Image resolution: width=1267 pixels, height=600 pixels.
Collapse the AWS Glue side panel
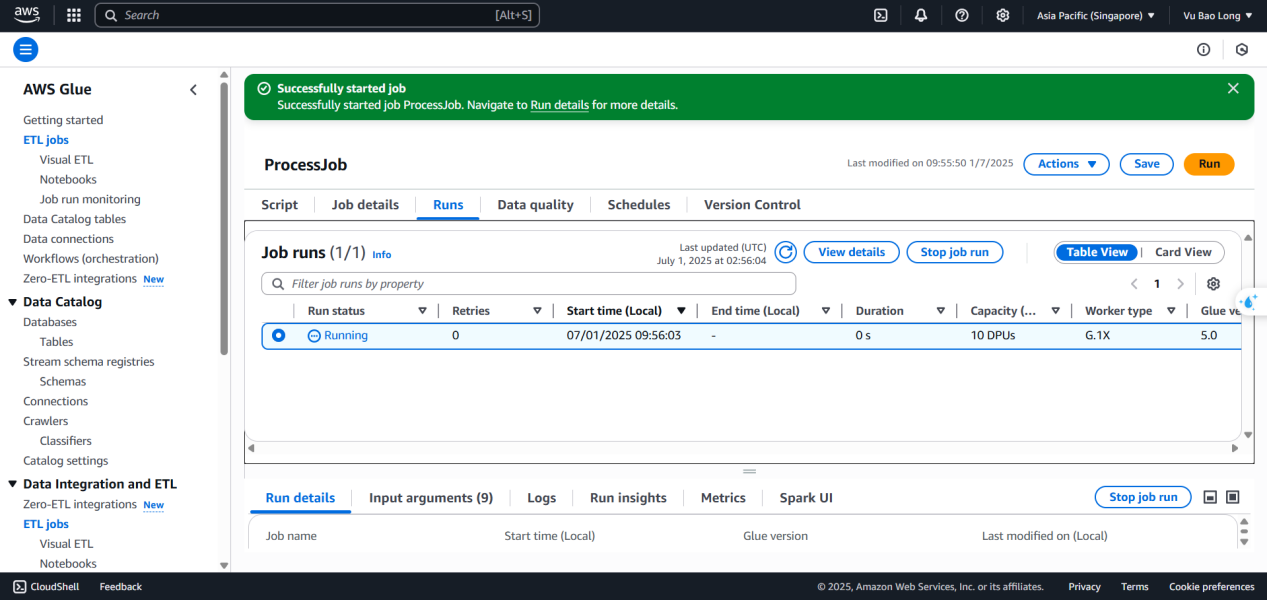[x=194, y=90]
